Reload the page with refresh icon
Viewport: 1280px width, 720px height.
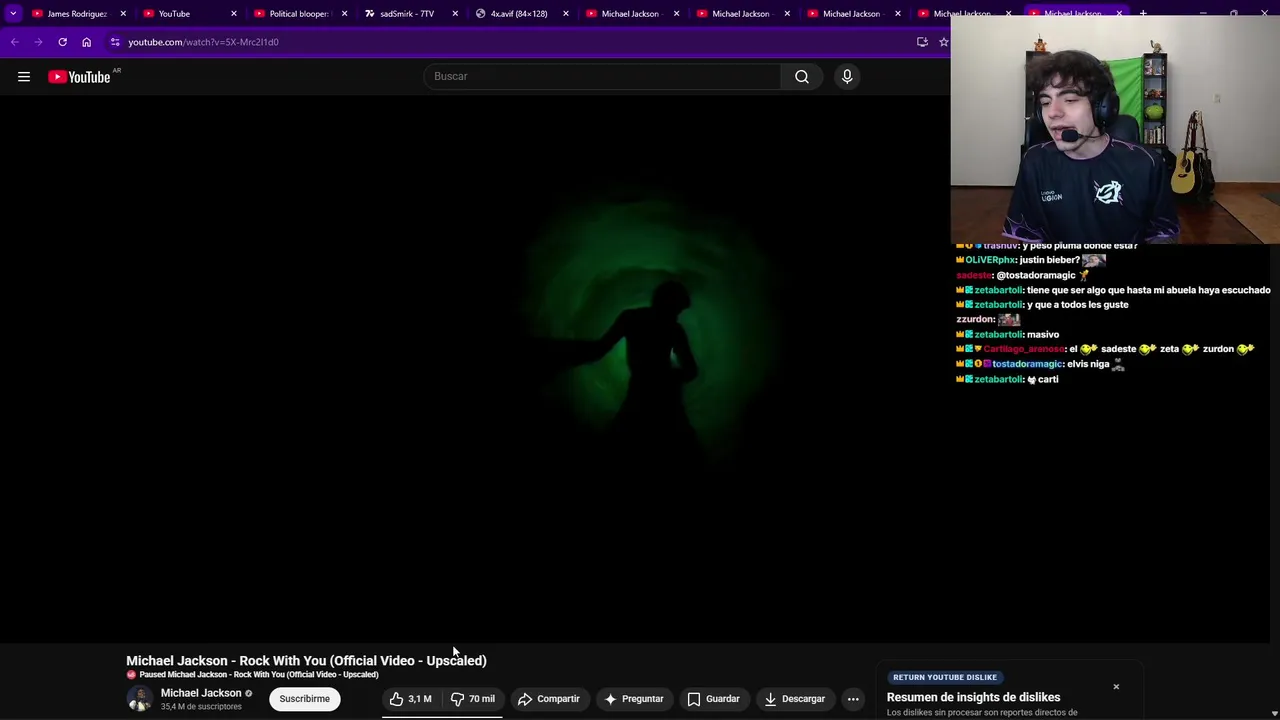click(x=62, y=42)
